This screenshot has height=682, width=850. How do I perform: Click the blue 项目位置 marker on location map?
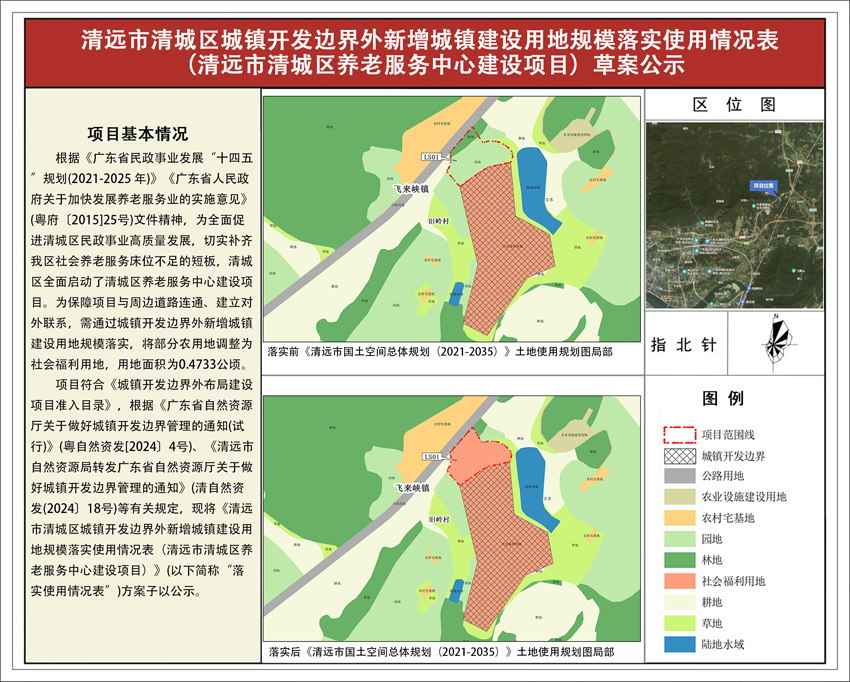[x=764, y=186]
